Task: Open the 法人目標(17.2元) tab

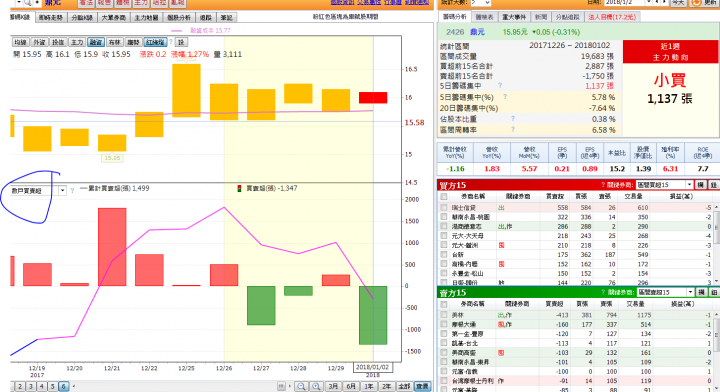Action: [612, 17]
